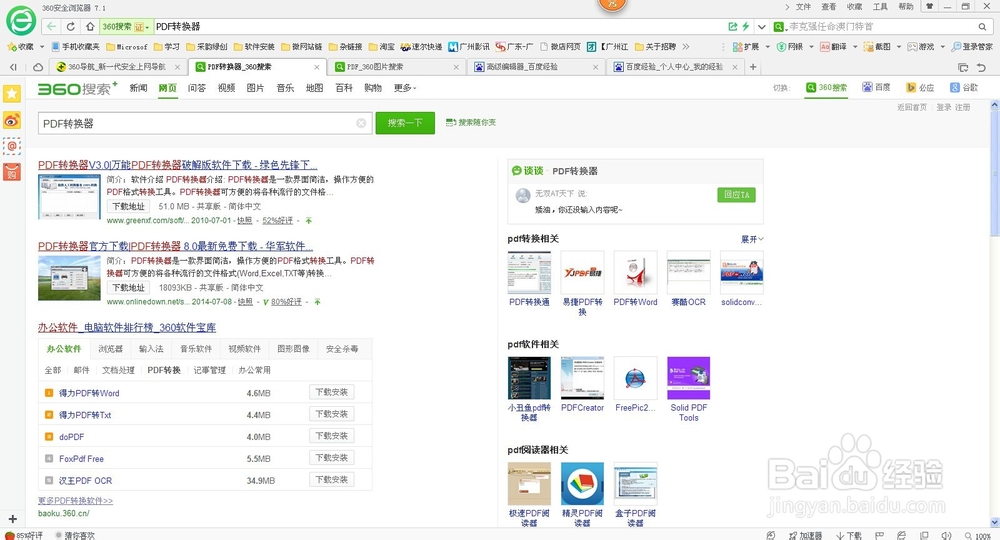This screenshot has width=1000, height=540.
Task: Close the PDF转换器_360搜索 tab
Action: coord(317,67)
